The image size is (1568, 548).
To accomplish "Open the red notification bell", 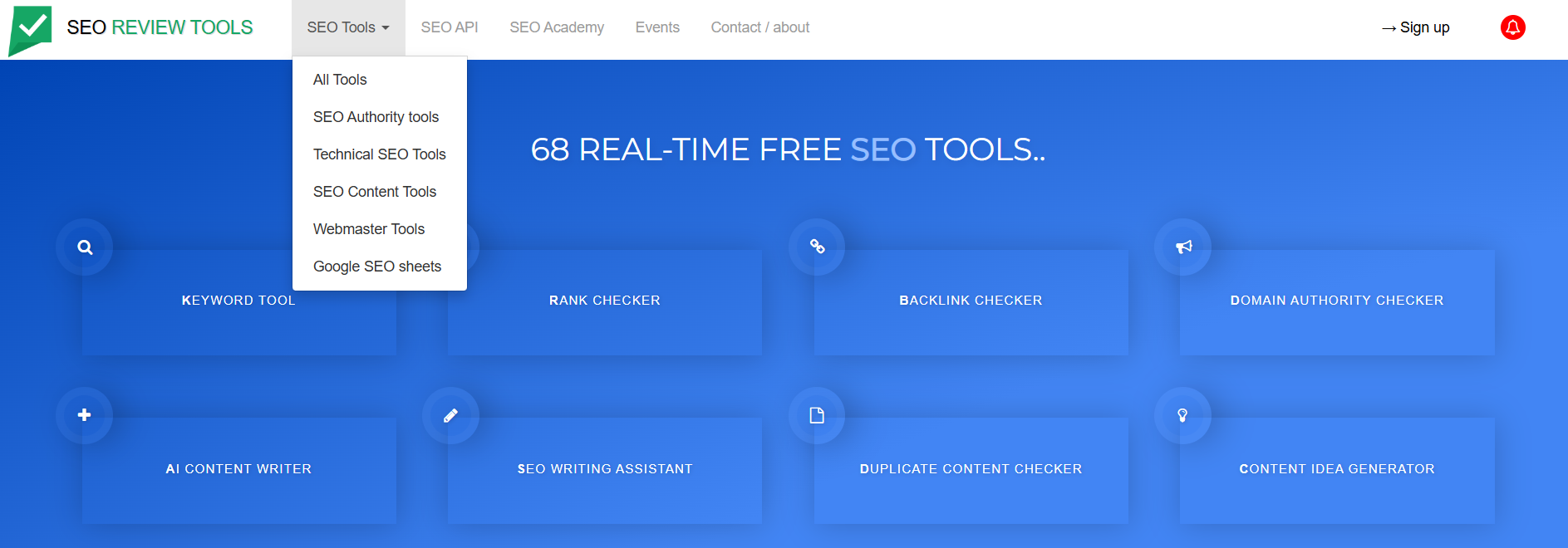I will click(x=1512, y=27).
